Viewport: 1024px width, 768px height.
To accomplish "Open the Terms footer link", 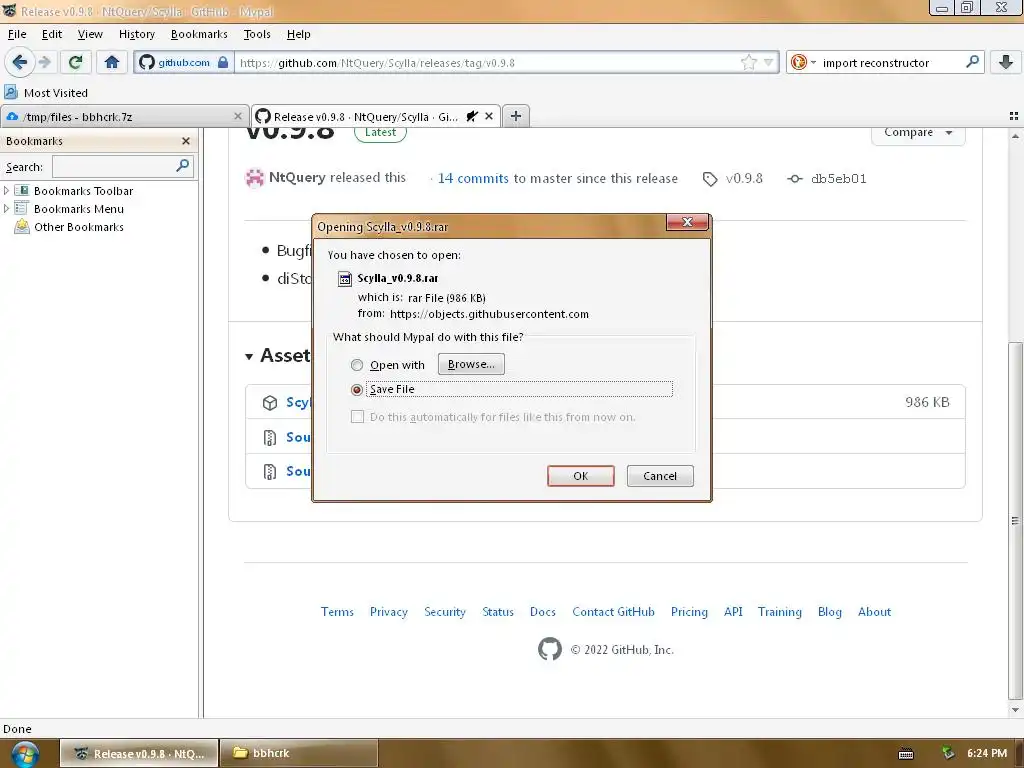I will (x=337, y=612).
